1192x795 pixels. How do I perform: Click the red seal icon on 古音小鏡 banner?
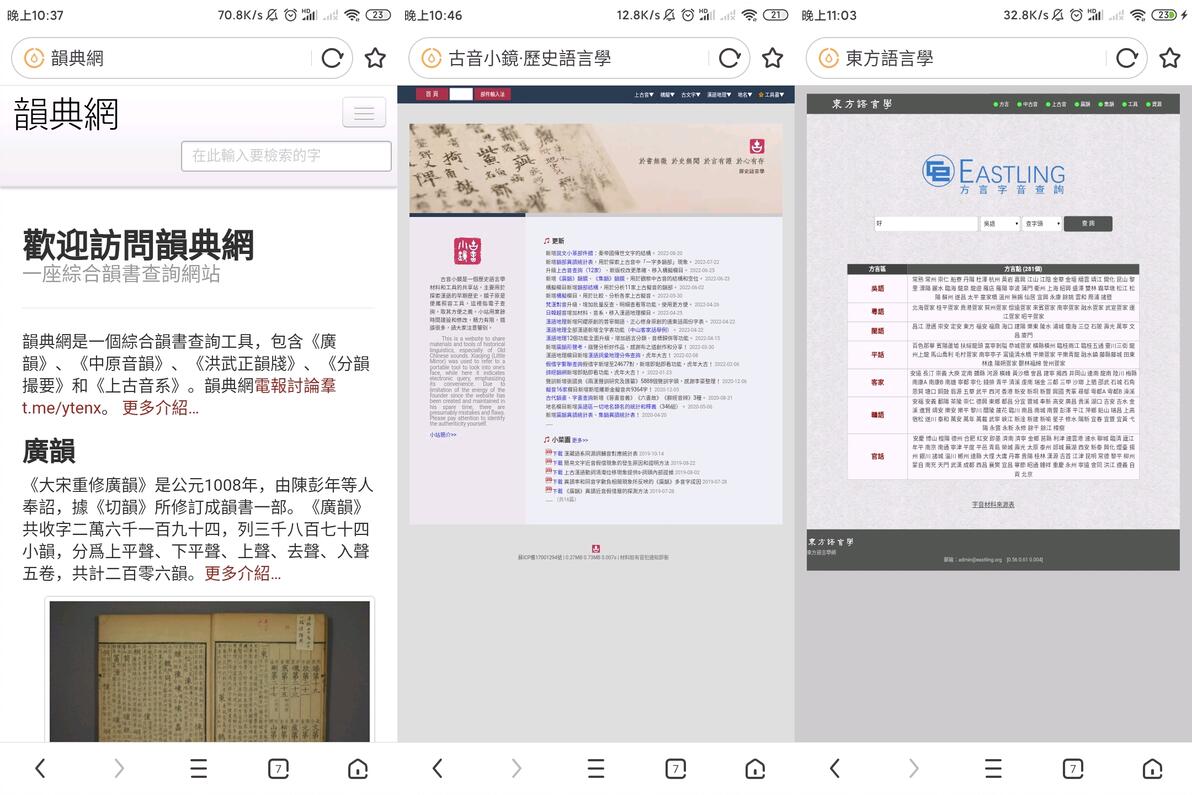(756, 146)
